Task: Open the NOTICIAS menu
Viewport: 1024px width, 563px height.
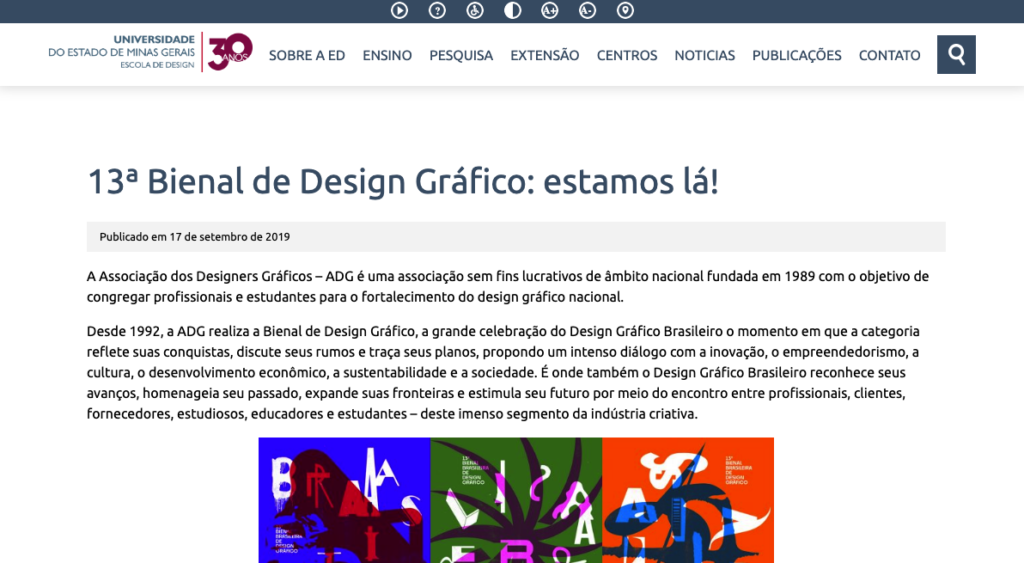Action: 705,56
